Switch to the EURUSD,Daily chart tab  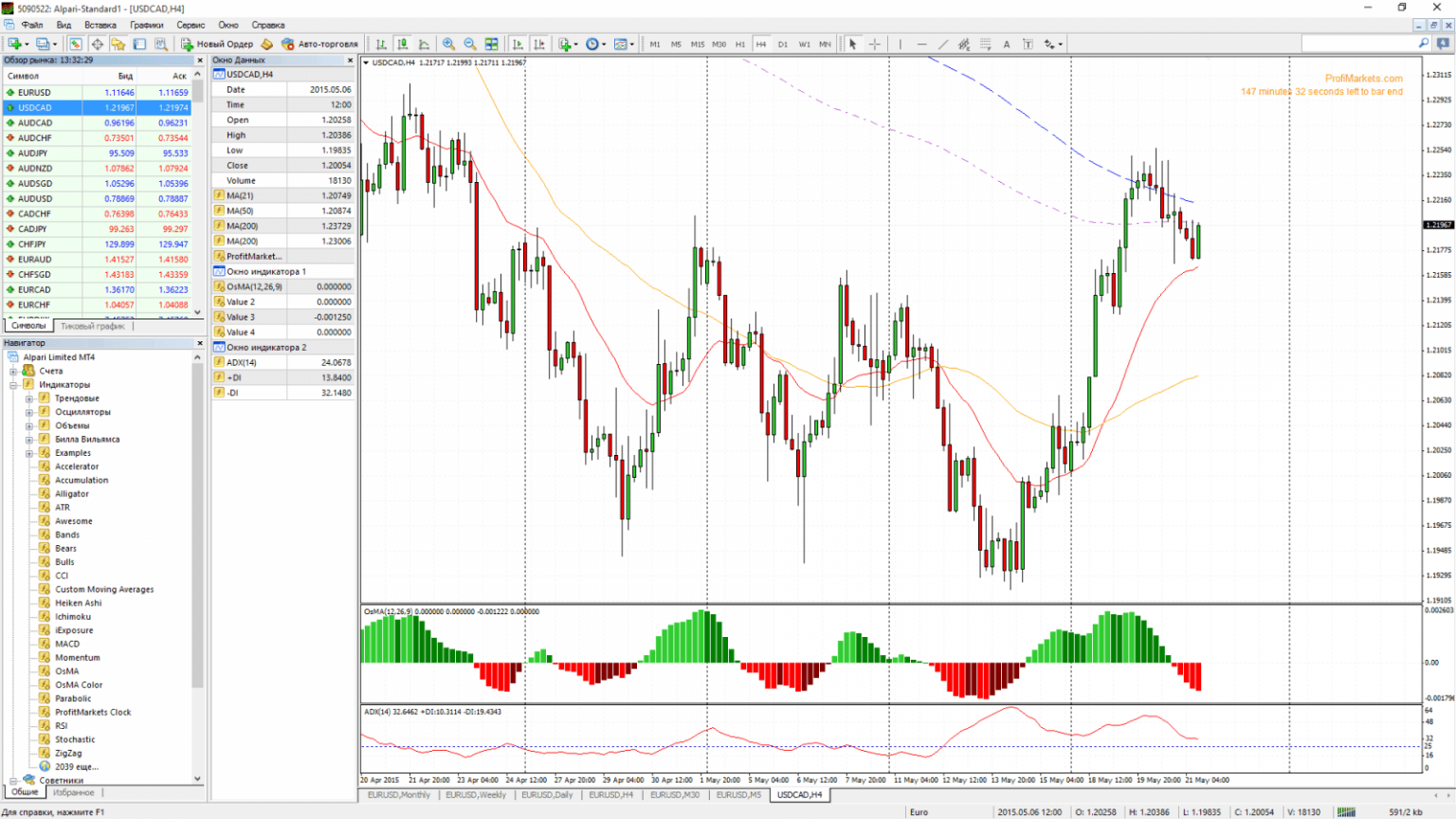point(547,795)
